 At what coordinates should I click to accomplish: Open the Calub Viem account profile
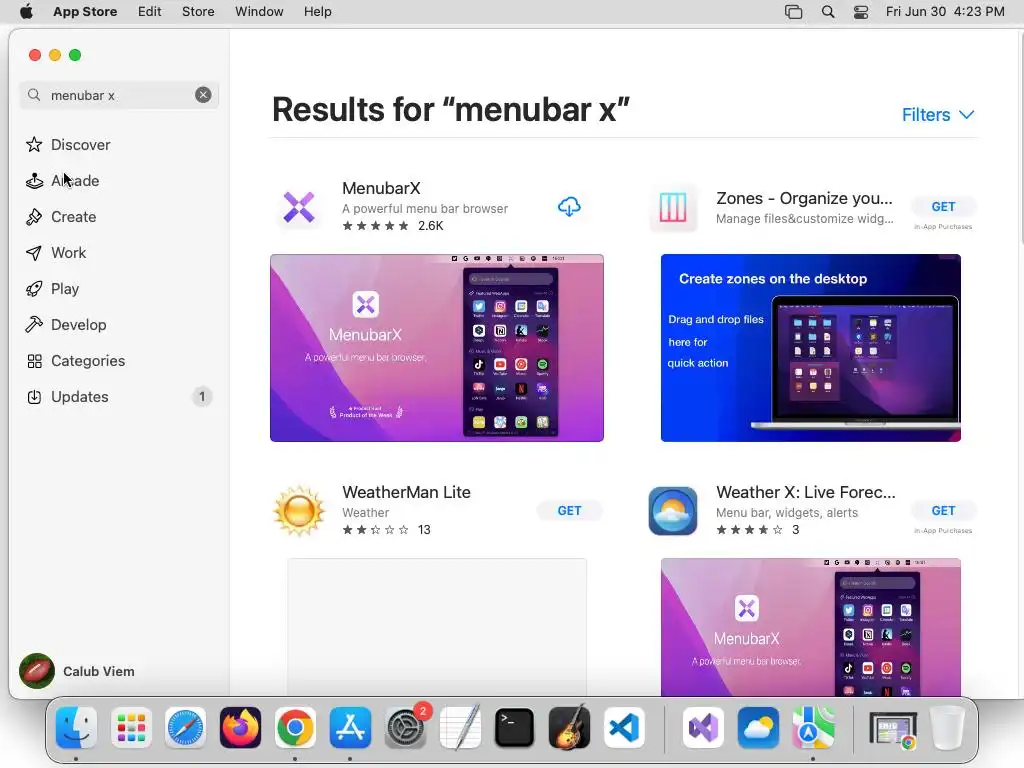77,671
